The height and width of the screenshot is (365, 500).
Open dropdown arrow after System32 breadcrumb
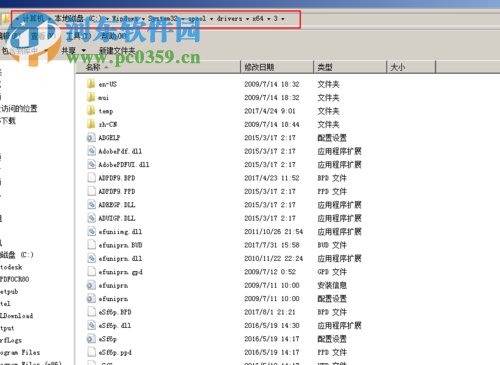(x=183, y=19)
